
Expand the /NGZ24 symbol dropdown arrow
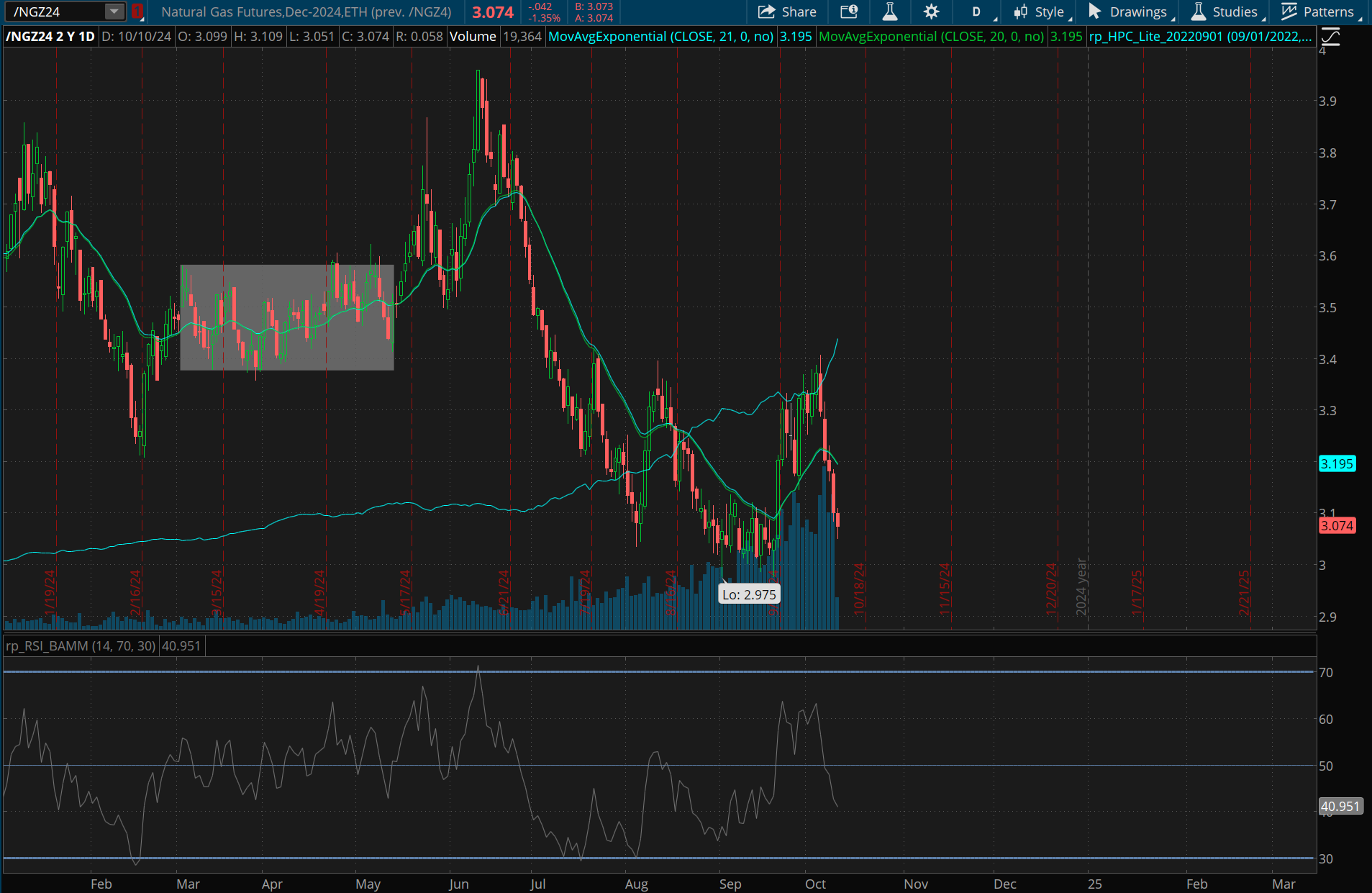(x=114, y=12)
